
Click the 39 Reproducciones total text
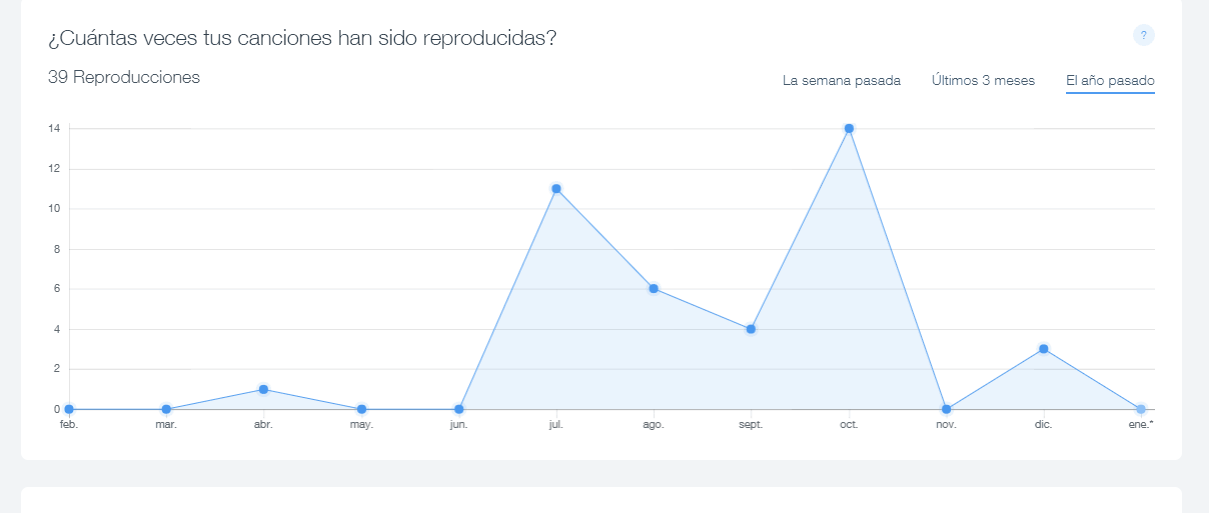124,77
